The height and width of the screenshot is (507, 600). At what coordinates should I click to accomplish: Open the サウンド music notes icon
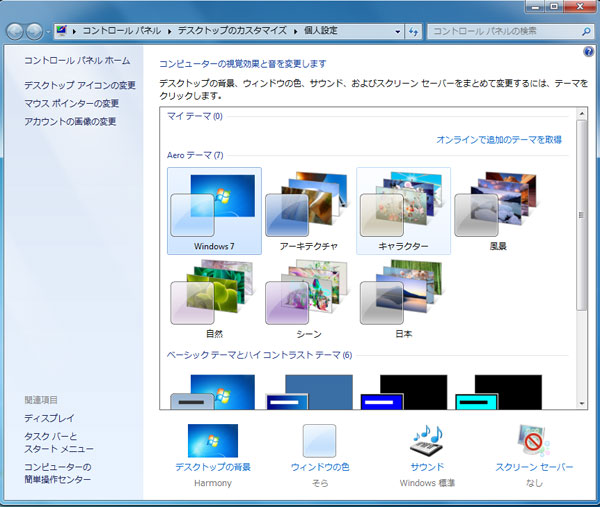pyautogui.click(x=427, y=440)
